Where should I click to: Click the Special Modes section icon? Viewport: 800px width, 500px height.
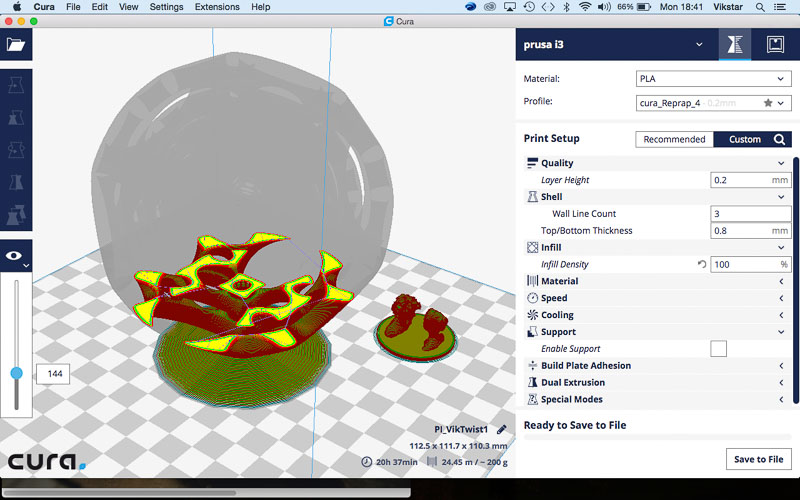[x=532, y=399]
